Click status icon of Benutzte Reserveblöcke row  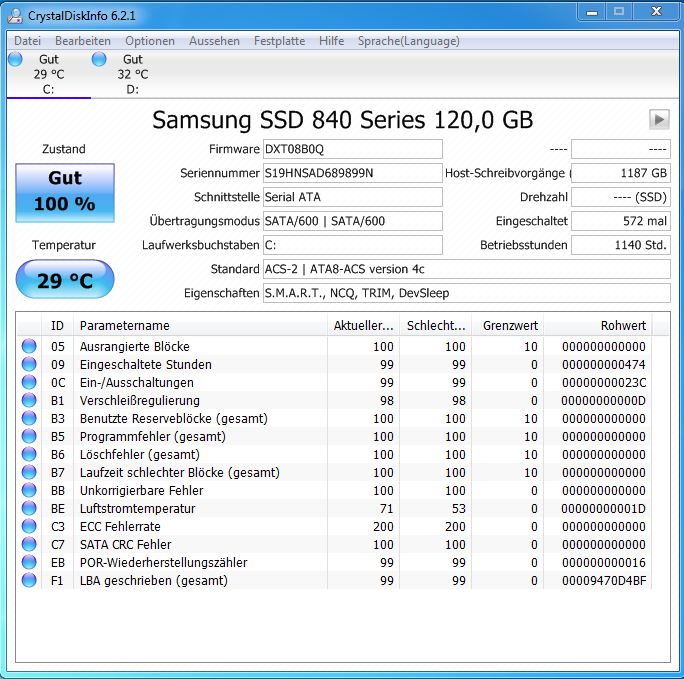click(x=29, y=418)
